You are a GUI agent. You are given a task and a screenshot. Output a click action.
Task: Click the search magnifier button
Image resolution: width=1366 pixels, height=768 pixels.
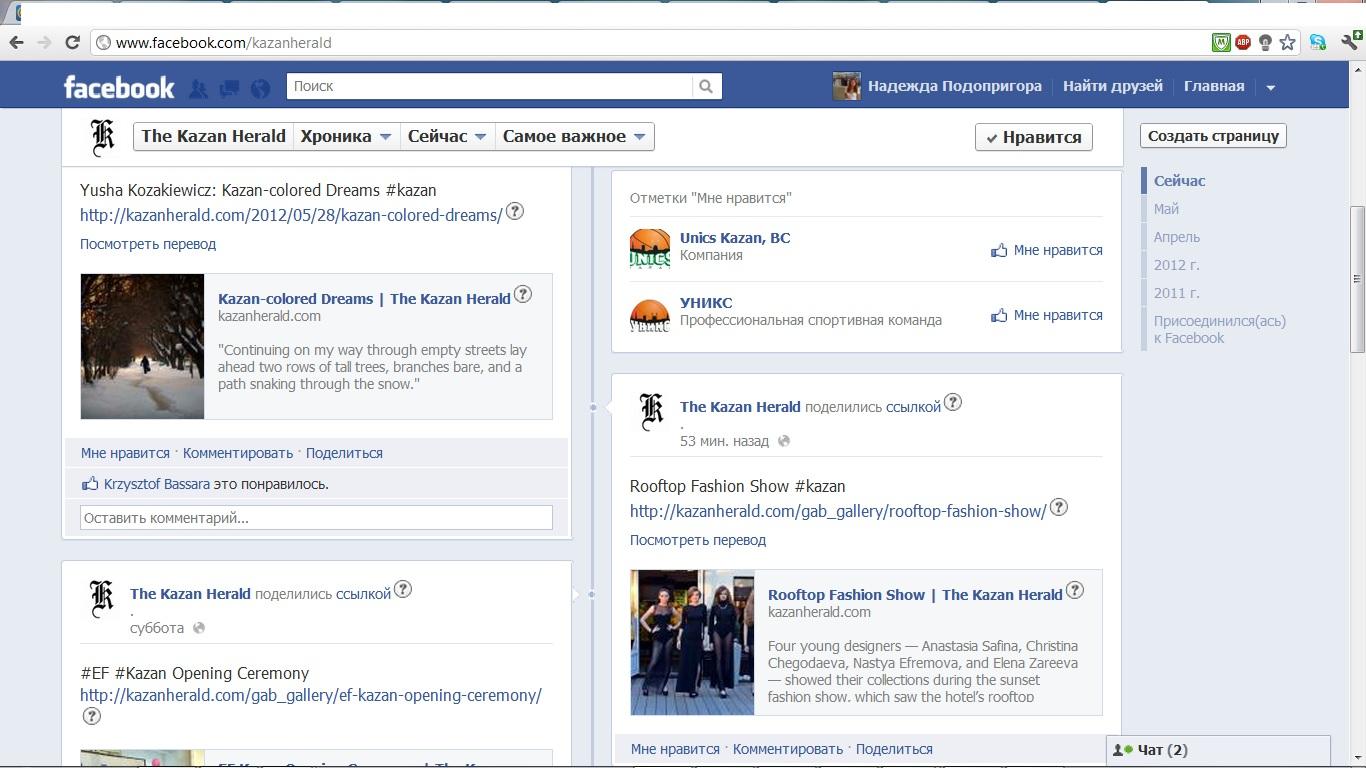click(706, 86)
